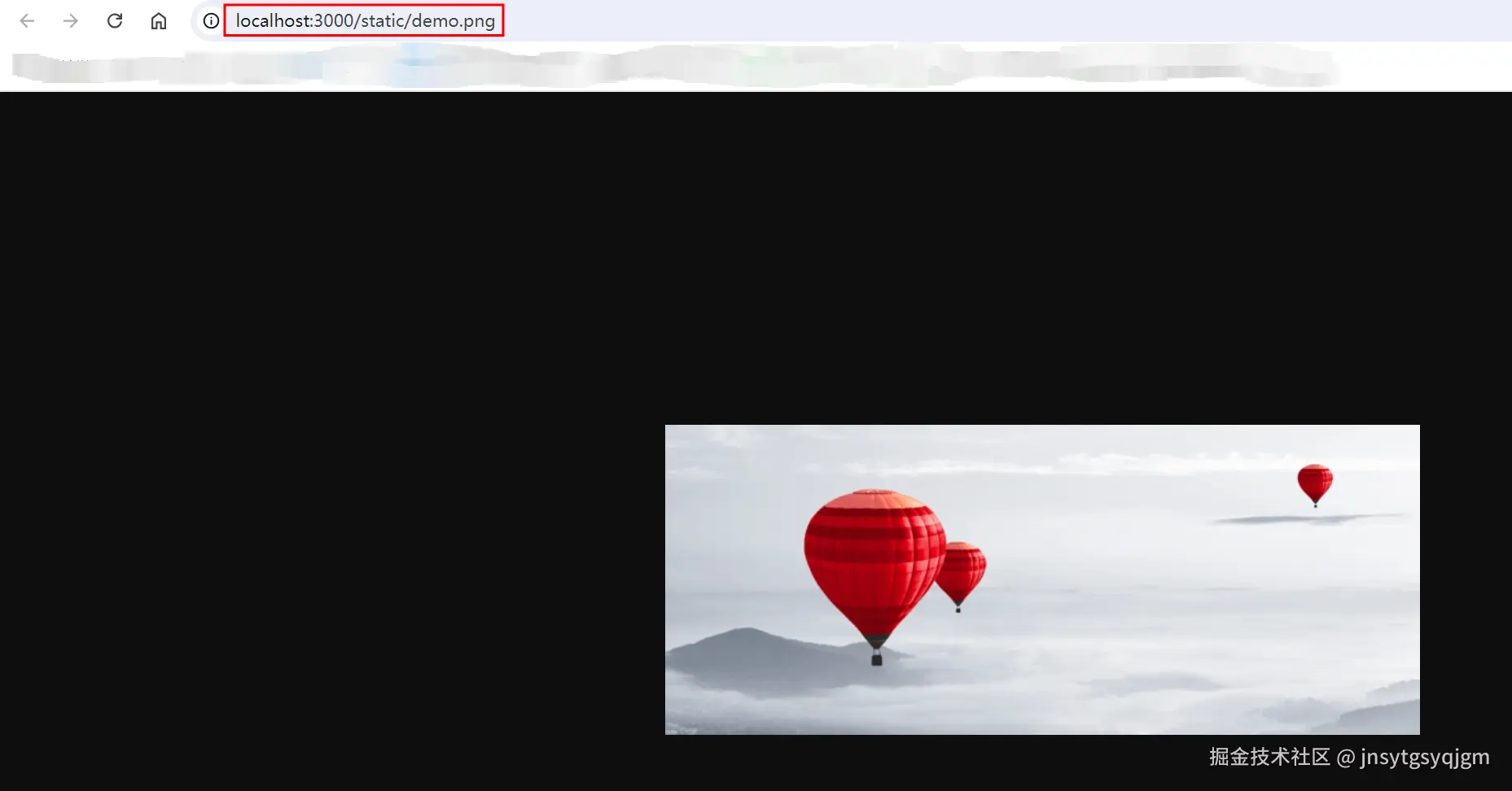
Task: Reload the current page
Action: (x=115, y=21)
